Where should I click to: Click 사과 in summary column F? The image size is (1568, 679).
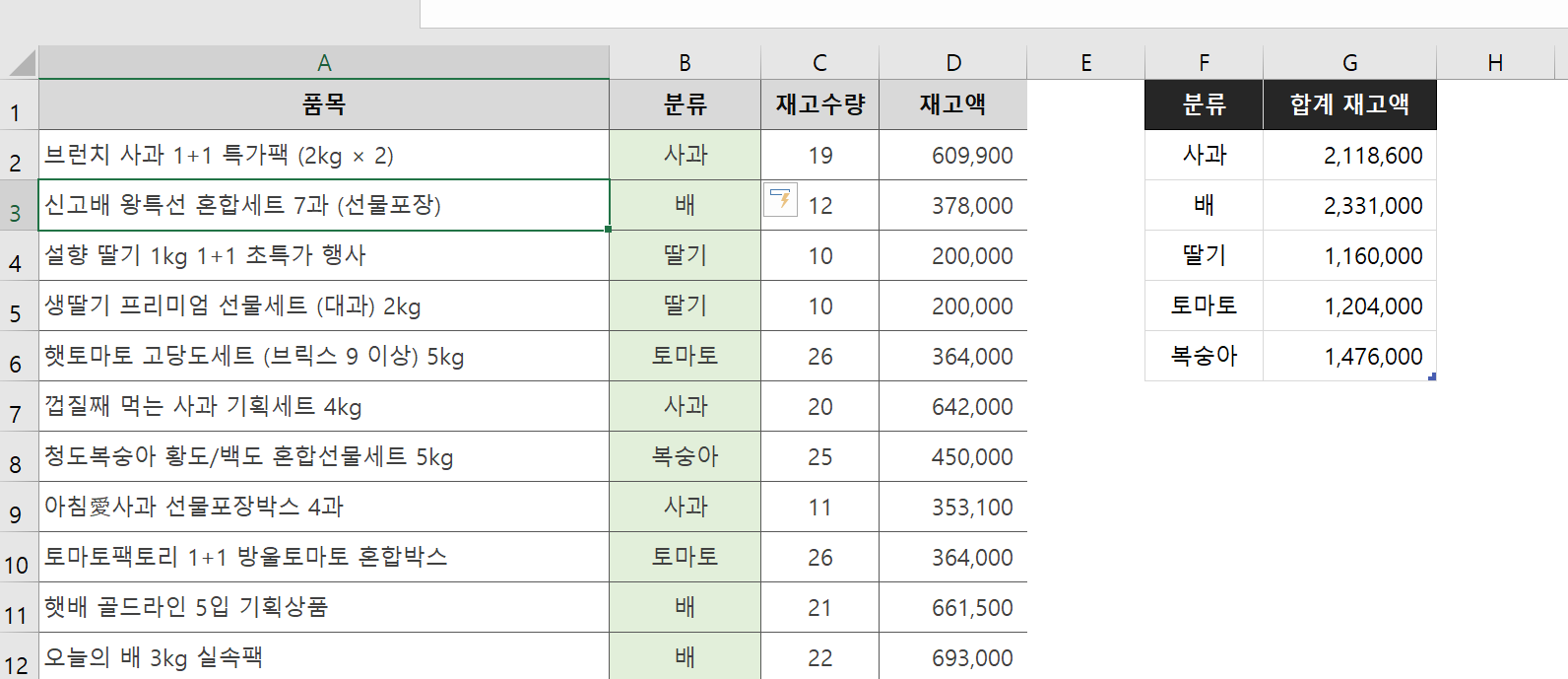point(1204,155)
